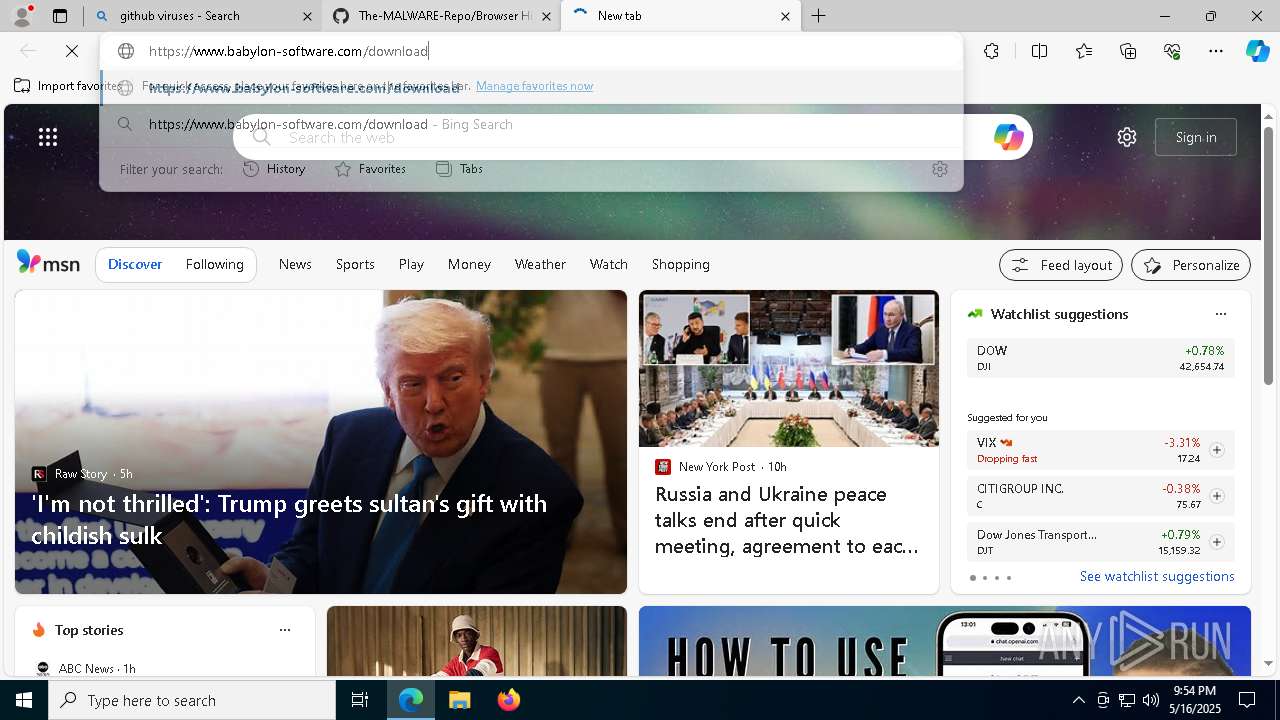Open Top stories more options
The image size is (1280, 720).
click(285, 630)
